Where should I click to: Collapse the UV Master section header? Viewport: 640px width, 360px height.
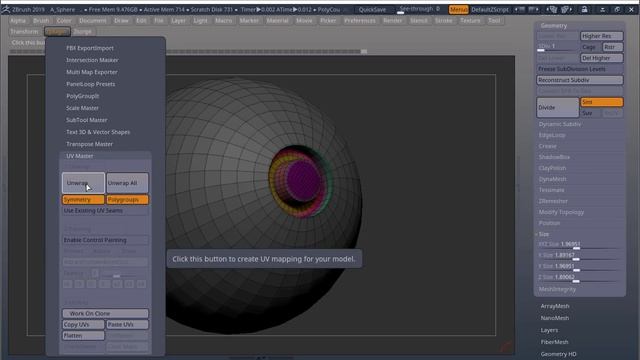[80, 156]
